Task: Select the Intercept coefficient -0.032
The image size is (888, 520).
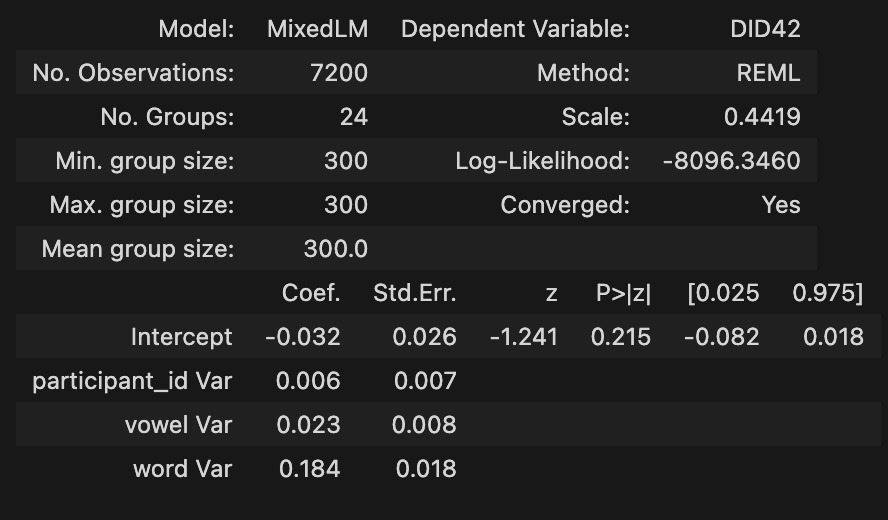Action: (x=302, y=337)
